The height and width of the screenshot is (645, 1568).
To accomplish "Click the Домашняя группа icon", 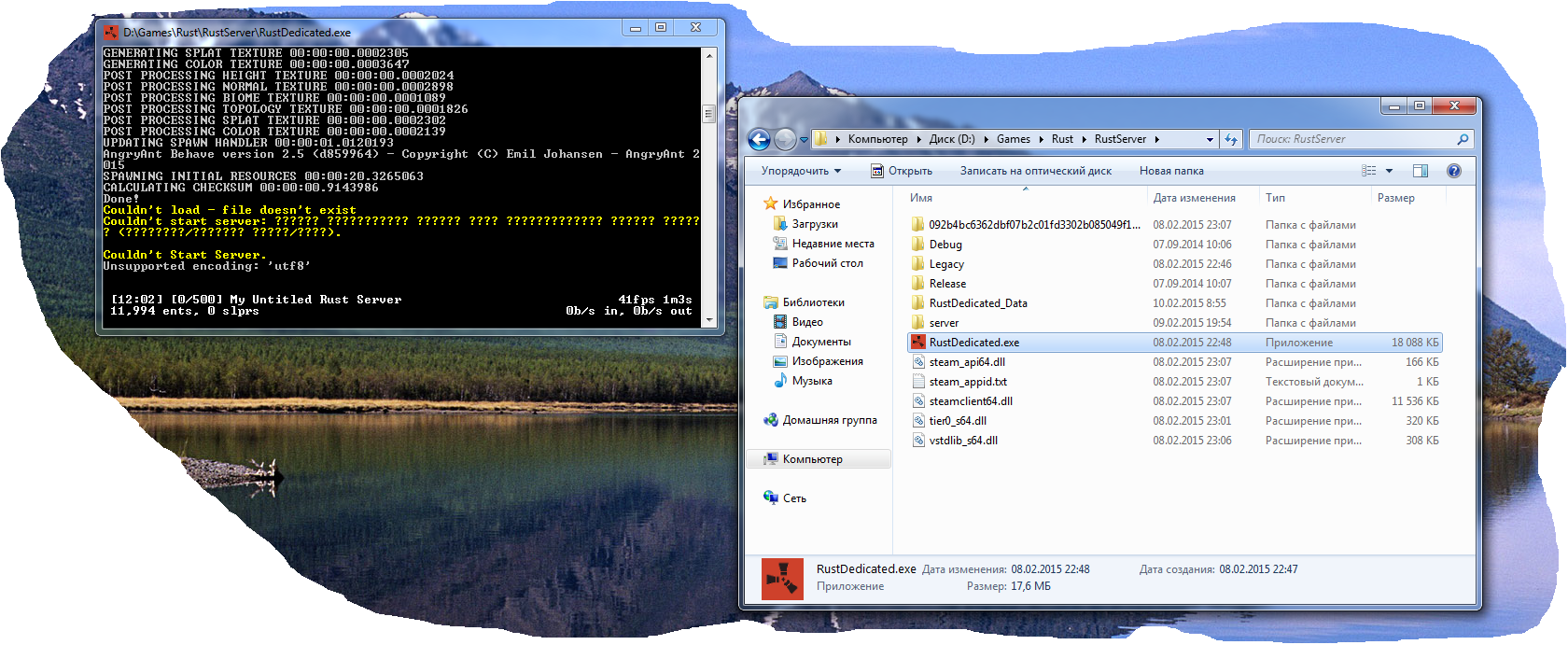I will pos(771,420).
